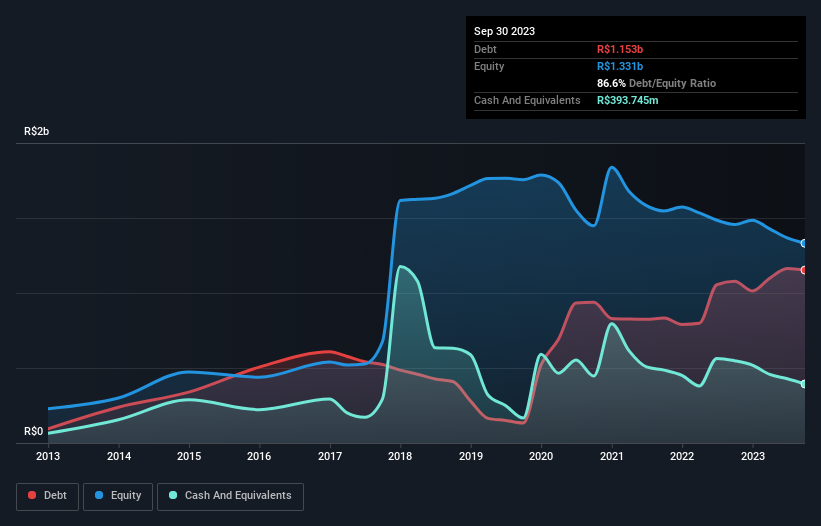Click the Equity row label in tooltip
This screenshot has width=821, height=526.
point(489,66)
